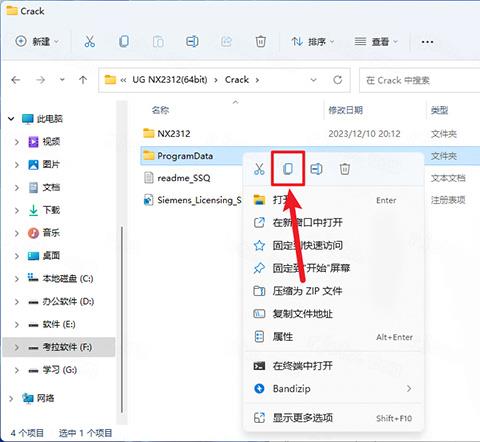Screen dimensions: 480x442
Task: Click the Rename icon in the context menu
Action: 316,169
